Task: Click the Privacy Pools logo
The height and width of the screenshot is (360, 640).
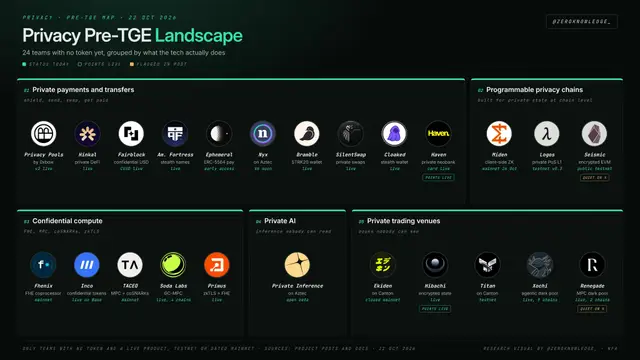Action: coord(44,133)
